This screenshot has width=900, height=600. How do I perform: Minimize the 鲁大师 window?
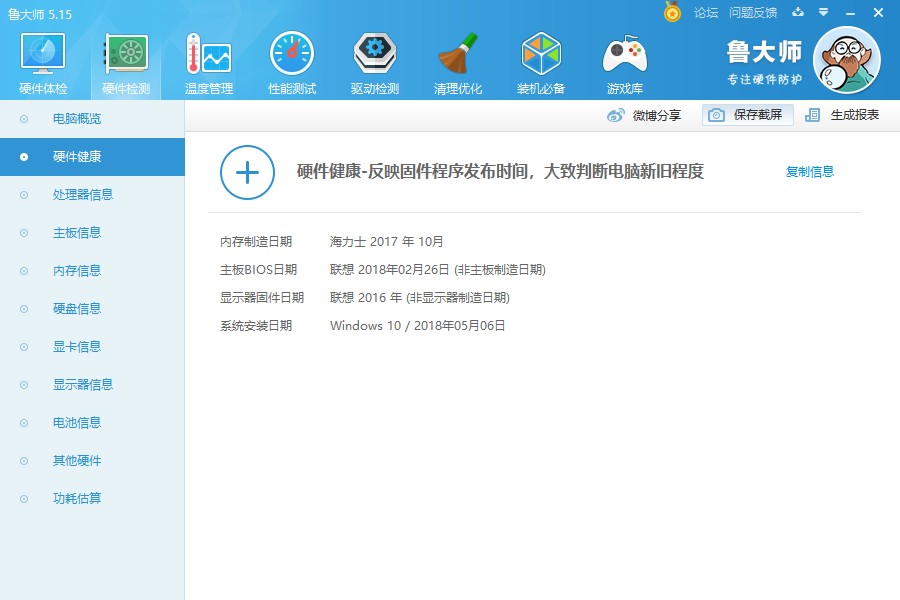851,13
